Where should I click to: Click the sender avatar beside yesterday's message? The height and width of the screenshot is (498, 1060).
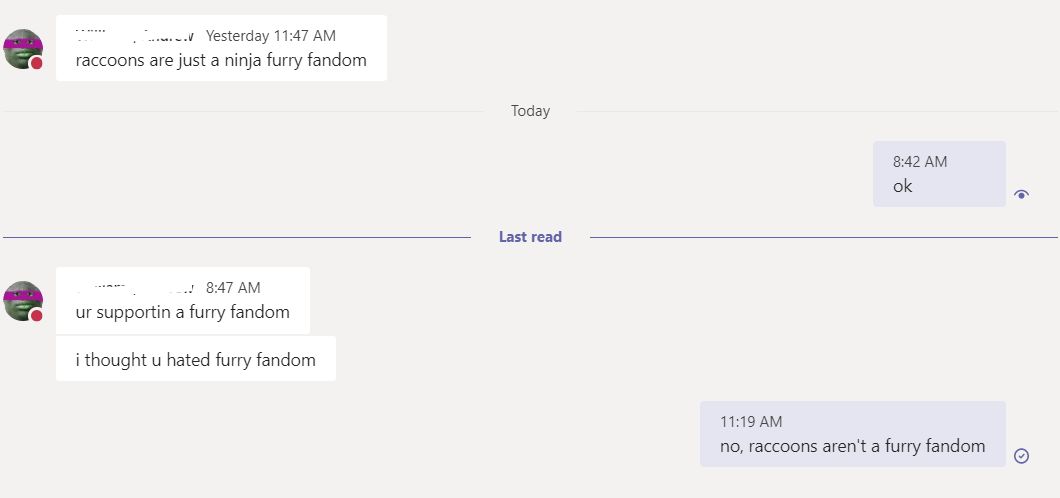pyautogui.click(x=22, y=48)
